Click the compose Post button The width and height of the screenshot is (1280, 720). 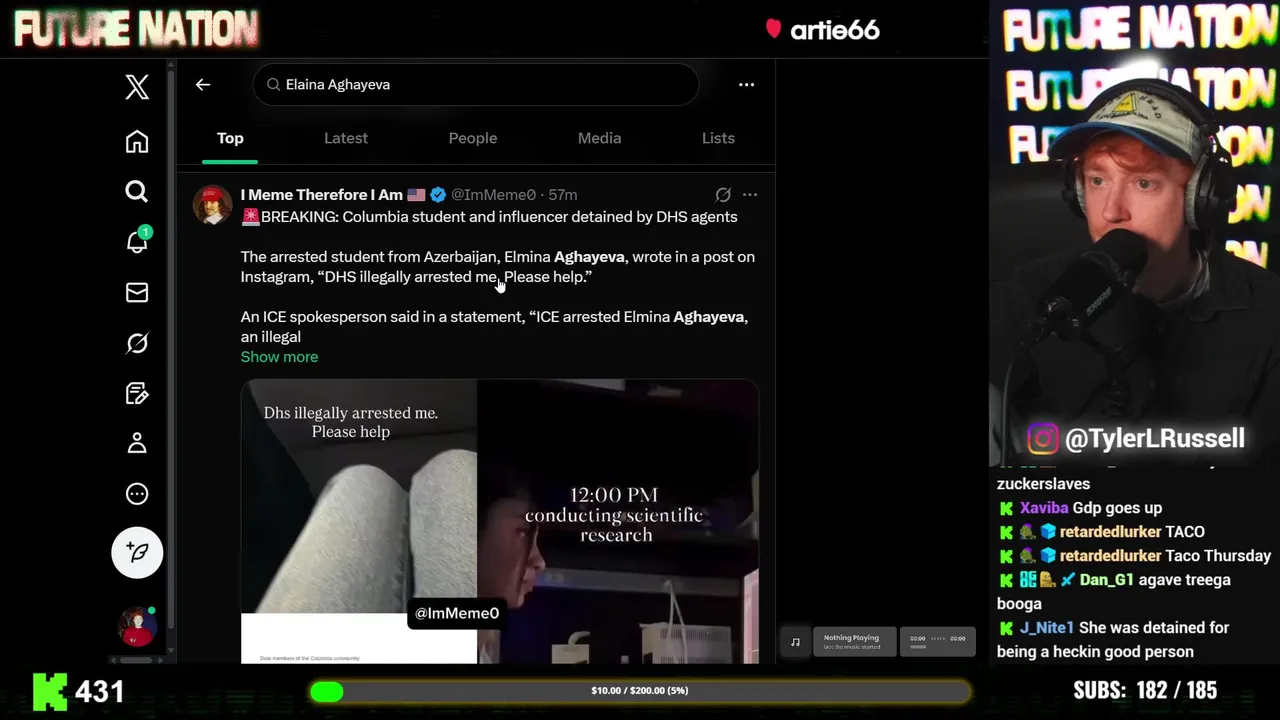coord(137,552)
